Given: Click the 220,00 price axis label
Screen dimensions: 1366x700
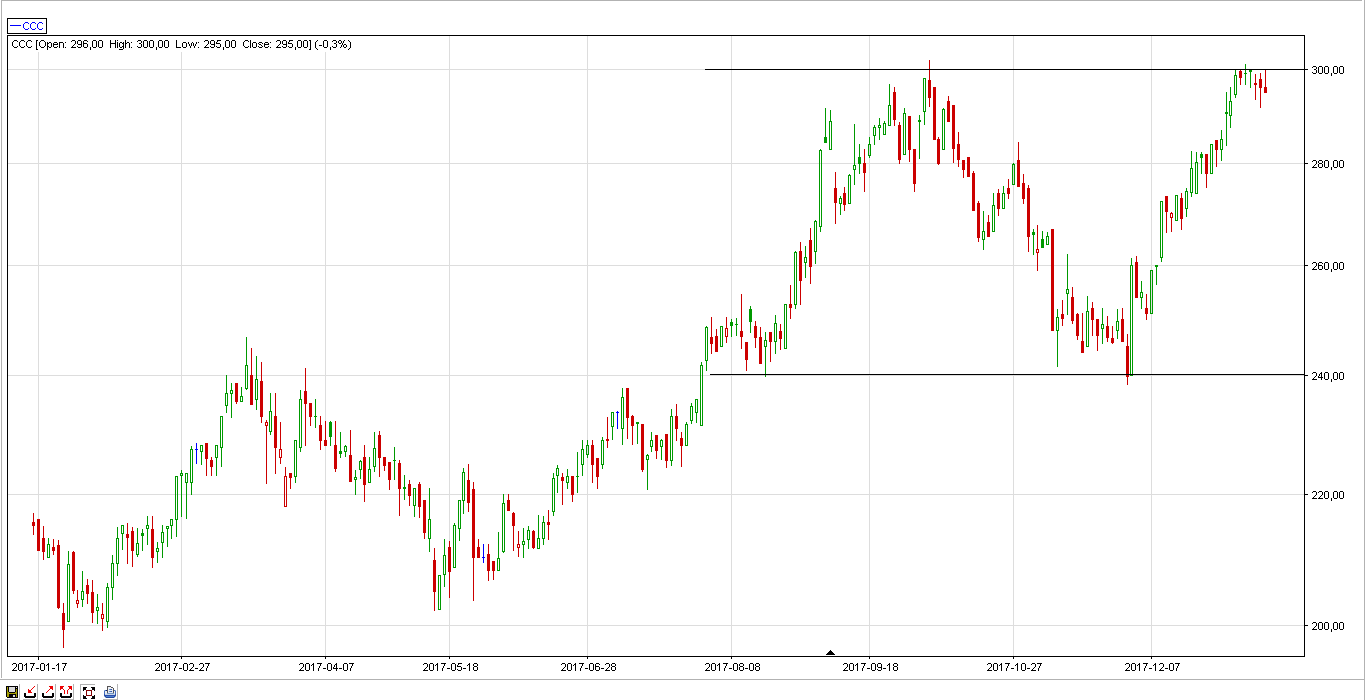Looking at the screenshot, I should point(1326,495).
